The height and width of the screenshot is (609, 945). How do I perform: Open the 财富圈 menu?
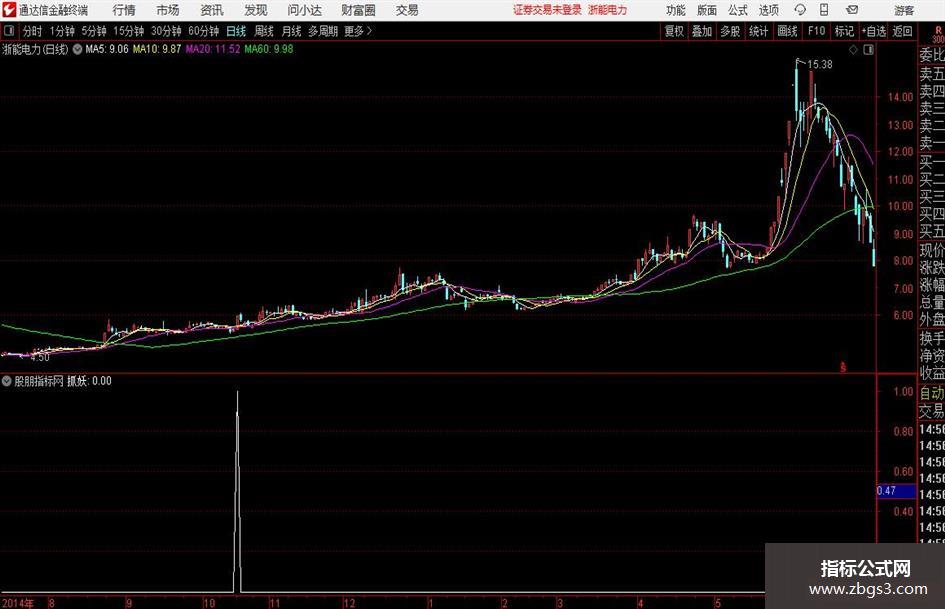click(358, 10)
